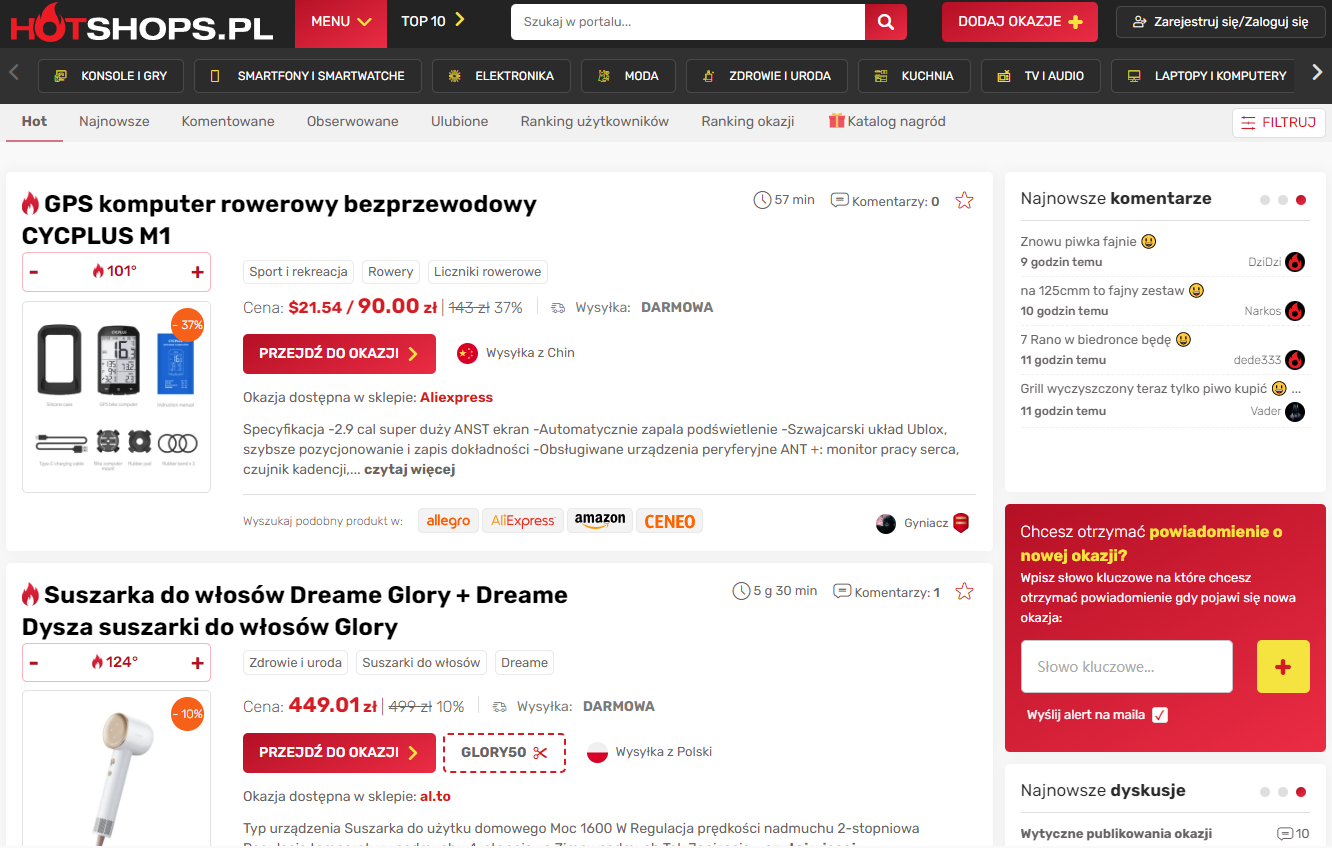Click the HotShops.pl logo

(142, 23)
